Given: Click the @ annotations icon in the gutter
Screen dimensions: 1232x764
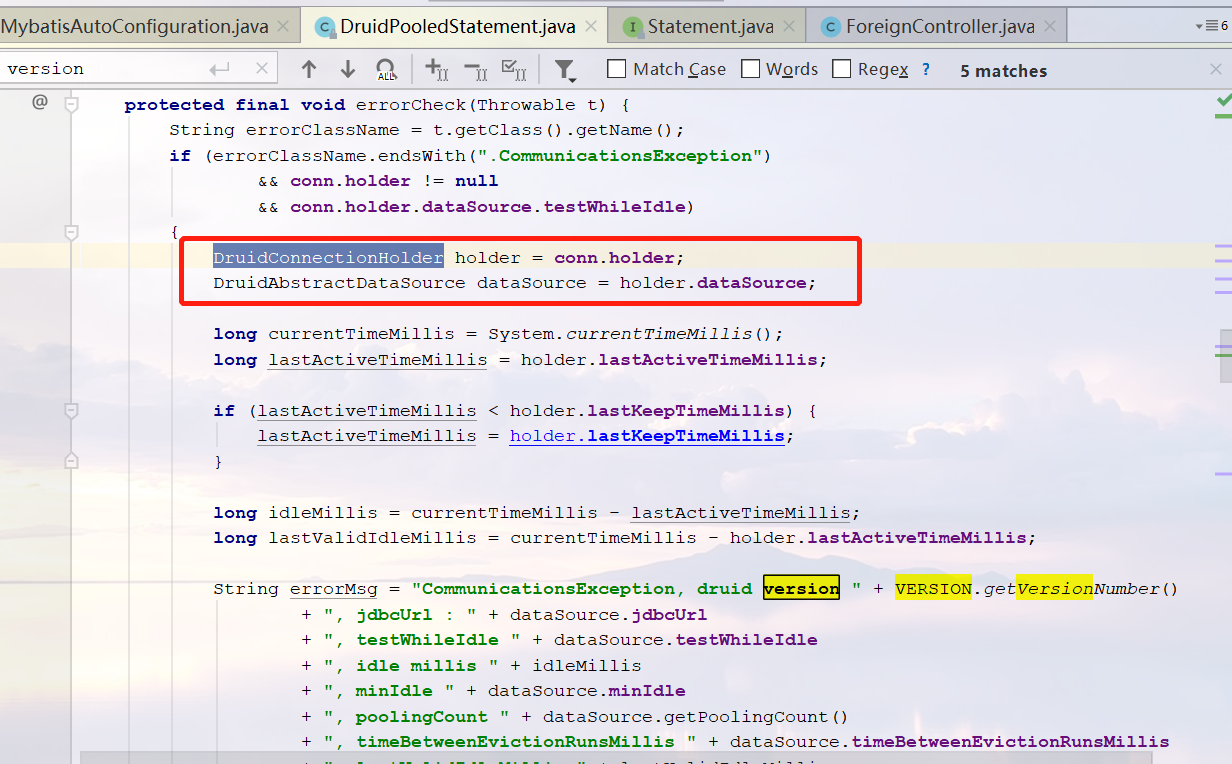Looking at the screenshot, I should [38, 101].
